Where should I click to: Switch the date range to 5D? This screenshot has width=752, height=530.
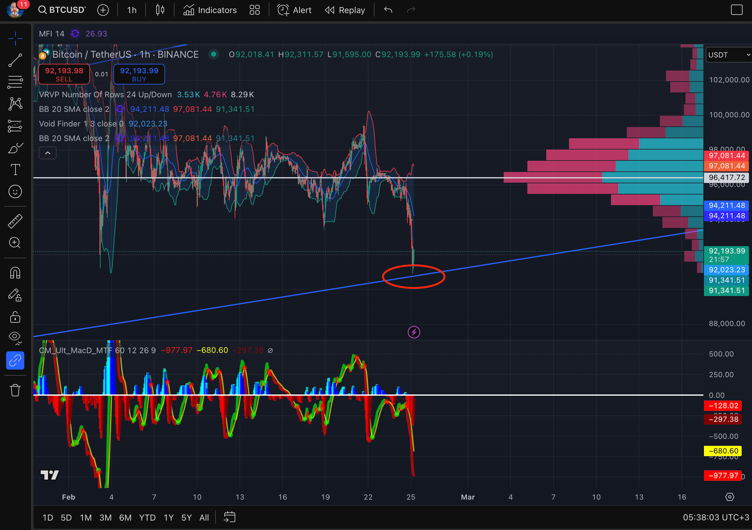[66, 518]
